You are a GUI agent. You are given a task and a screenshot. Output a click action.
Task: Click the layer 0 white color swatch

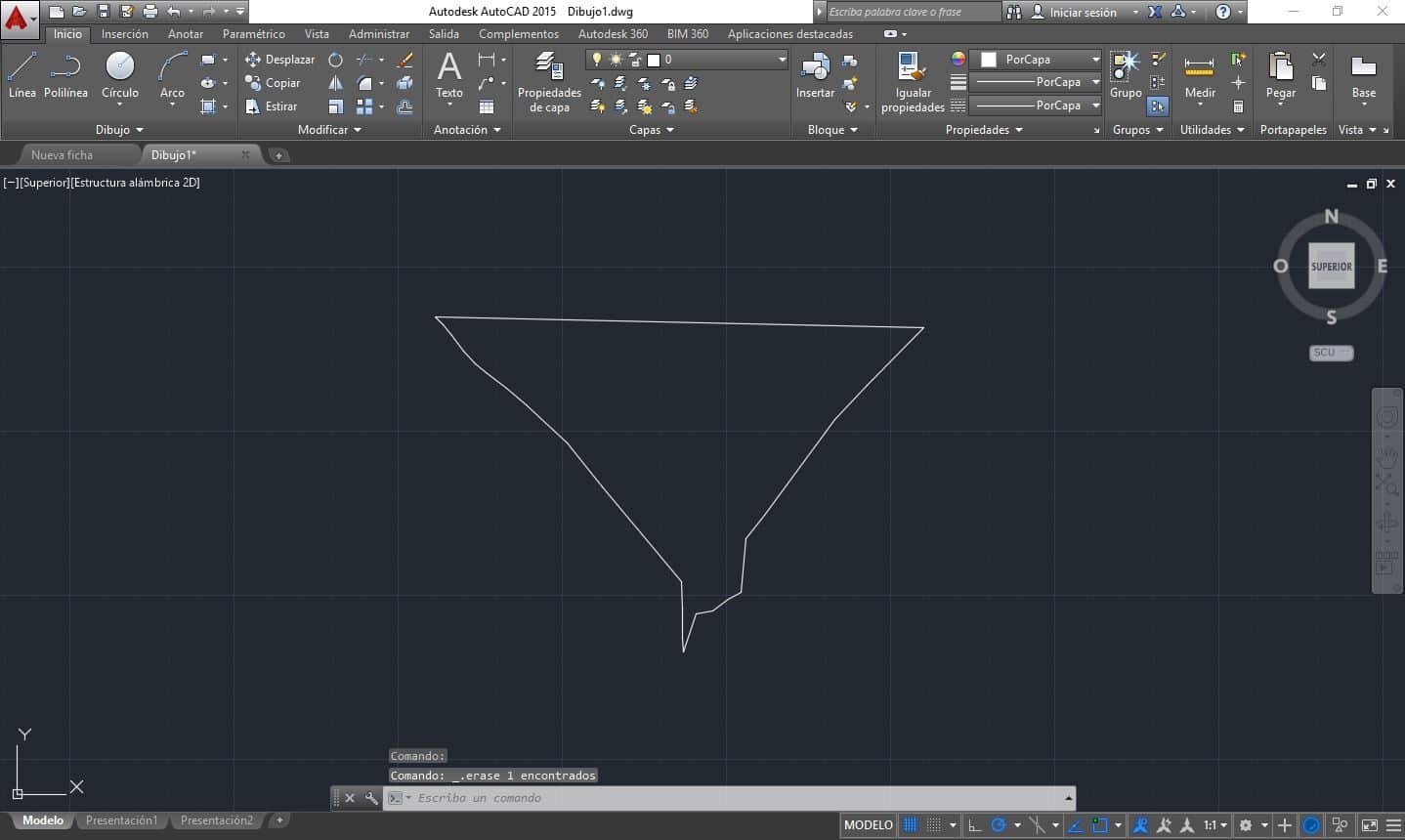[x=654, y=60]
